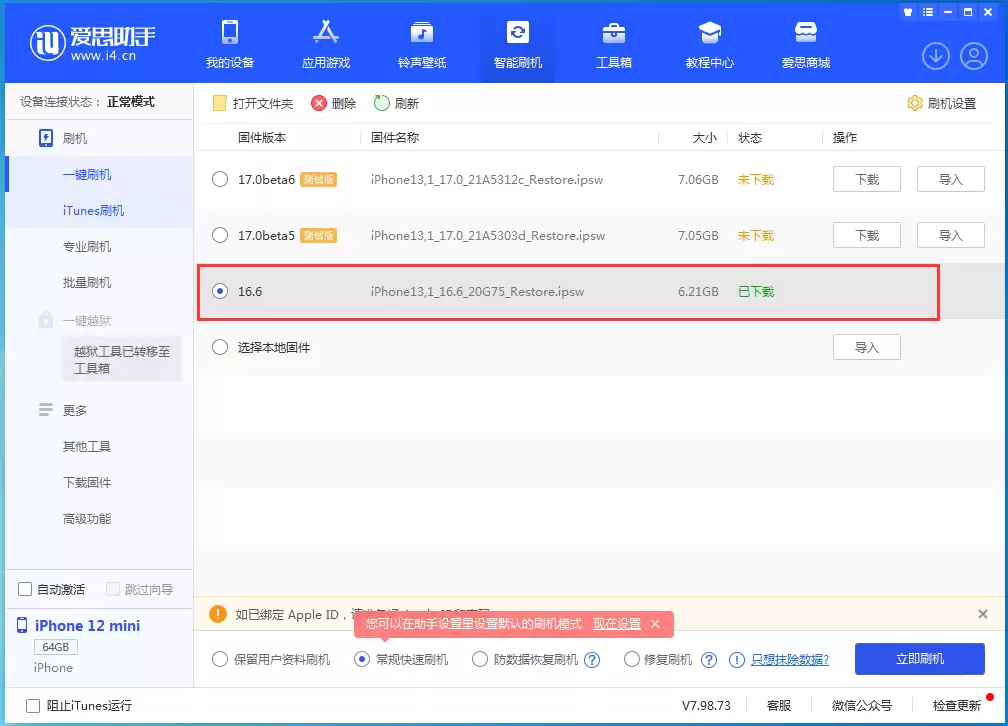Screen dimensions: 1008x726
Task: Choose 保留用户资料刷机 mode
Action: [x=220, y=659]
